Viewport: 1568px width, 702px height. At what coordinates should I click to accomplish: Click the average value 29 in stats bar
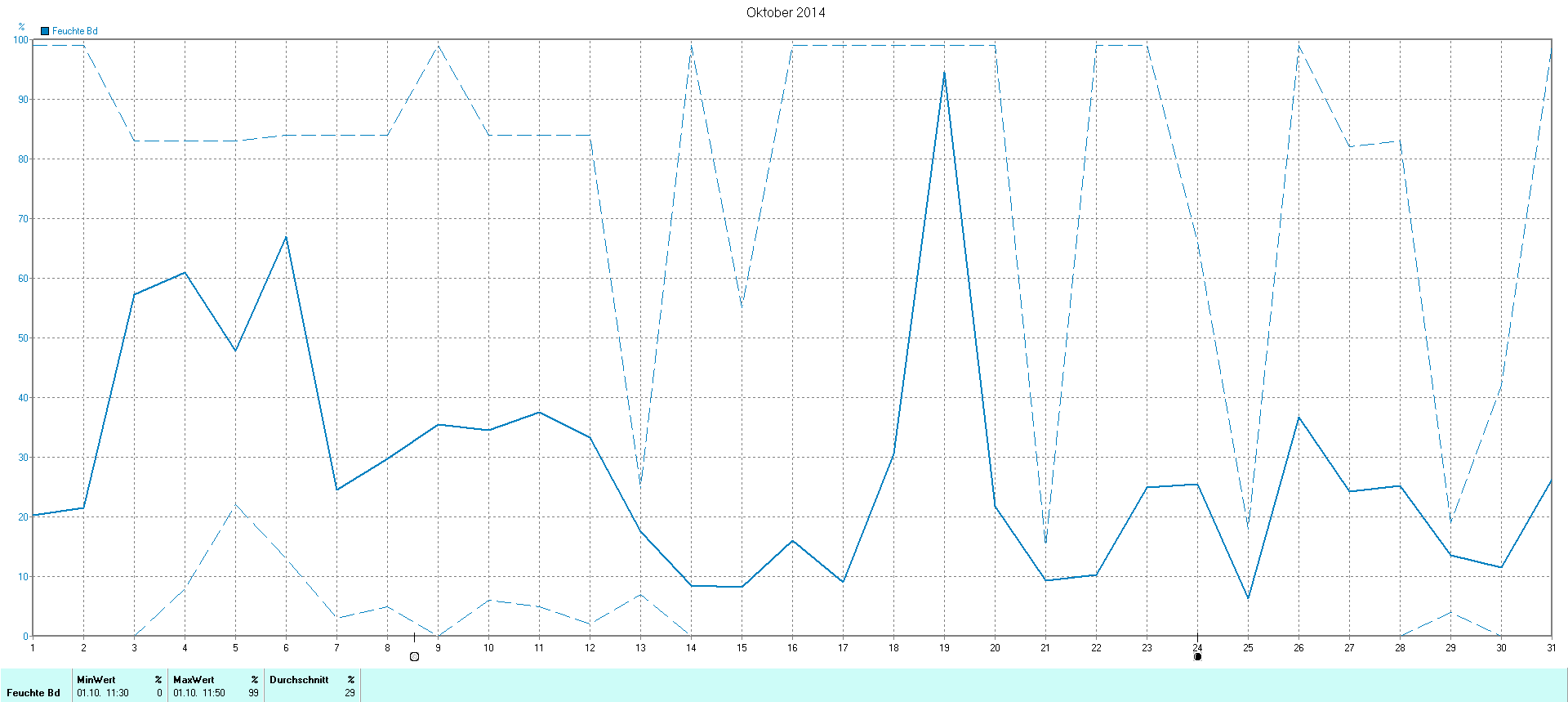(x=350, y=692)
